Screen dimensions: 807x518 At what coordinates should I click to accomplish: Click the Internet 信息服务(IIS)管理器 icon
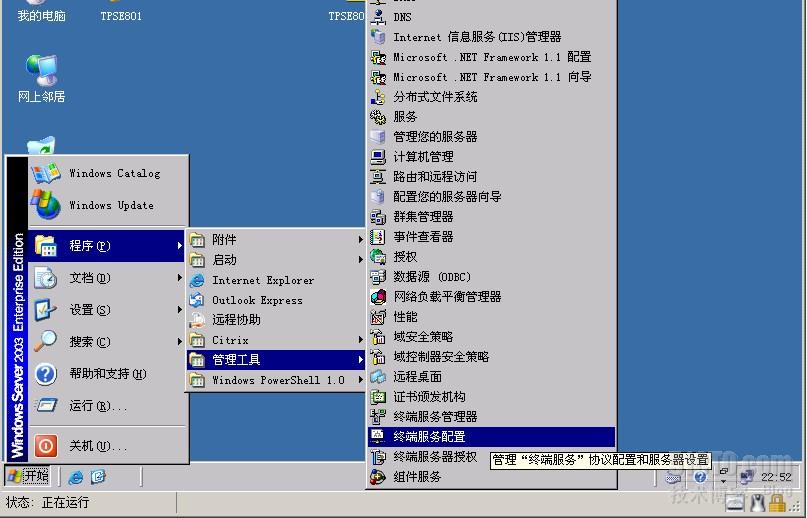click(x=378, y=37)
